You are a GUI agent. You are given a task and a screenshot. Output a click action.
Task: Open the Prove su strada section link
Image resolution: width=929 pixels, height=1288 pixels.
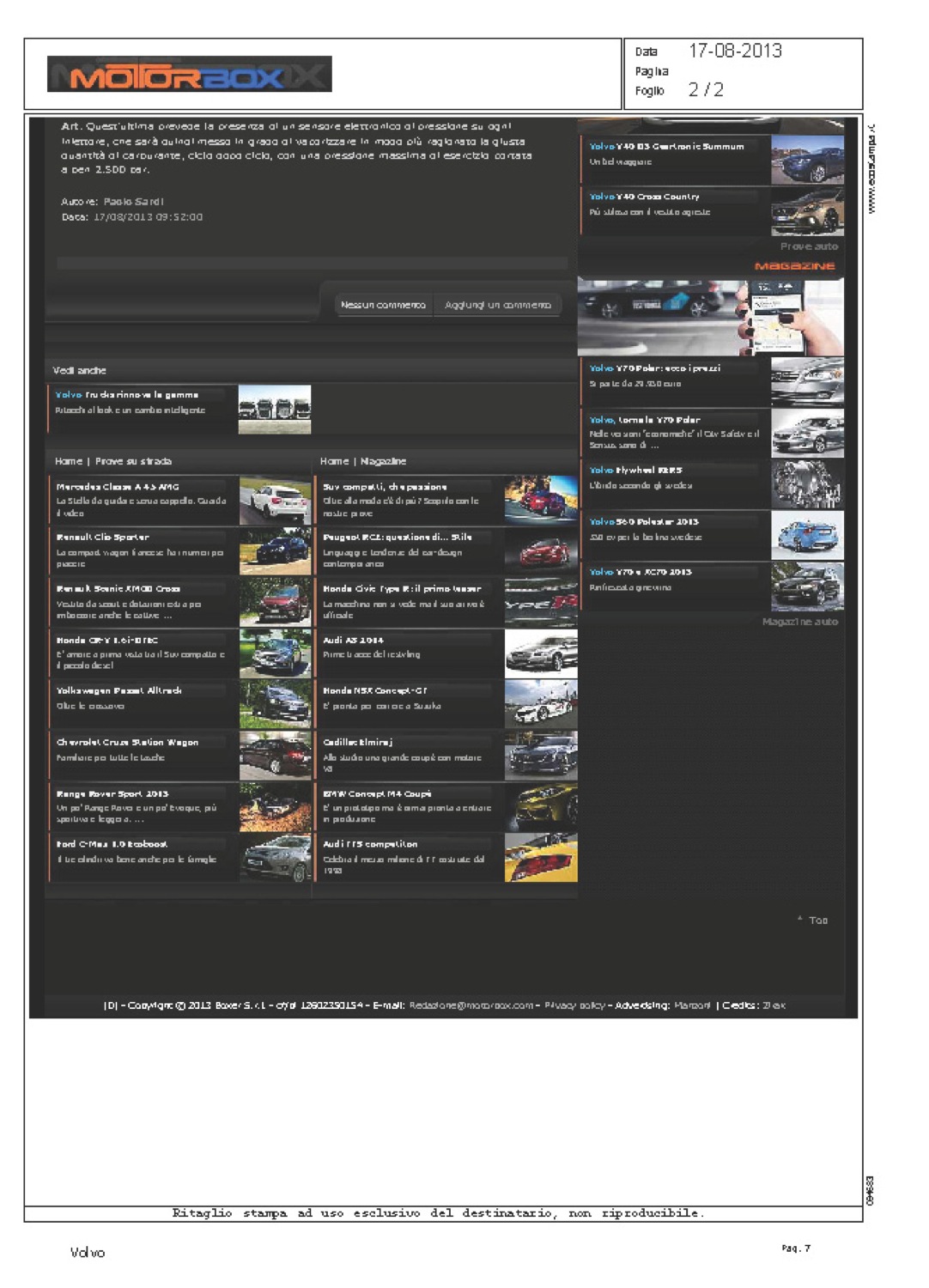pyautogui.click(x=133, y=461)
